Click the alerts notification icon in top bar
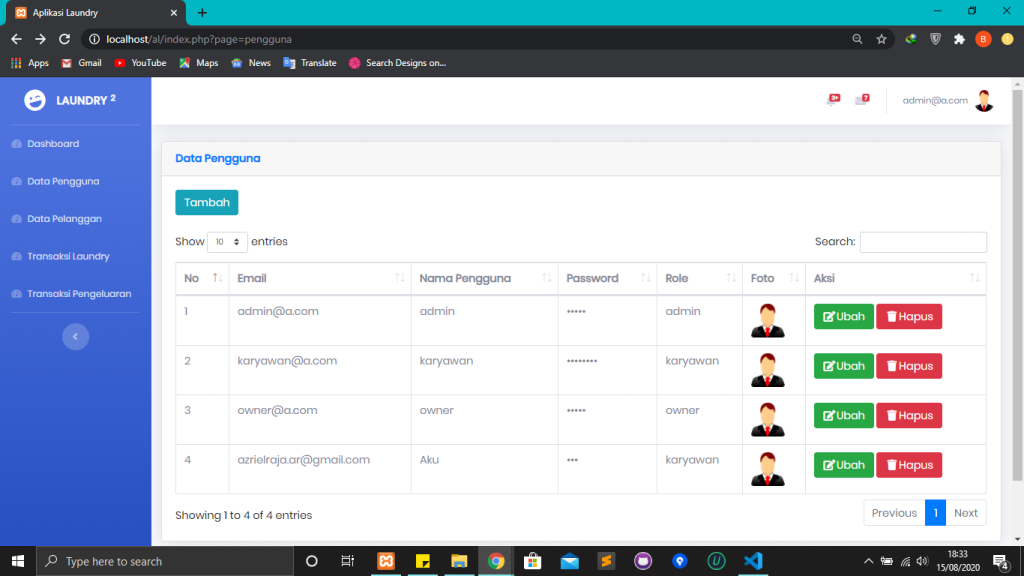 pos(833,99)
